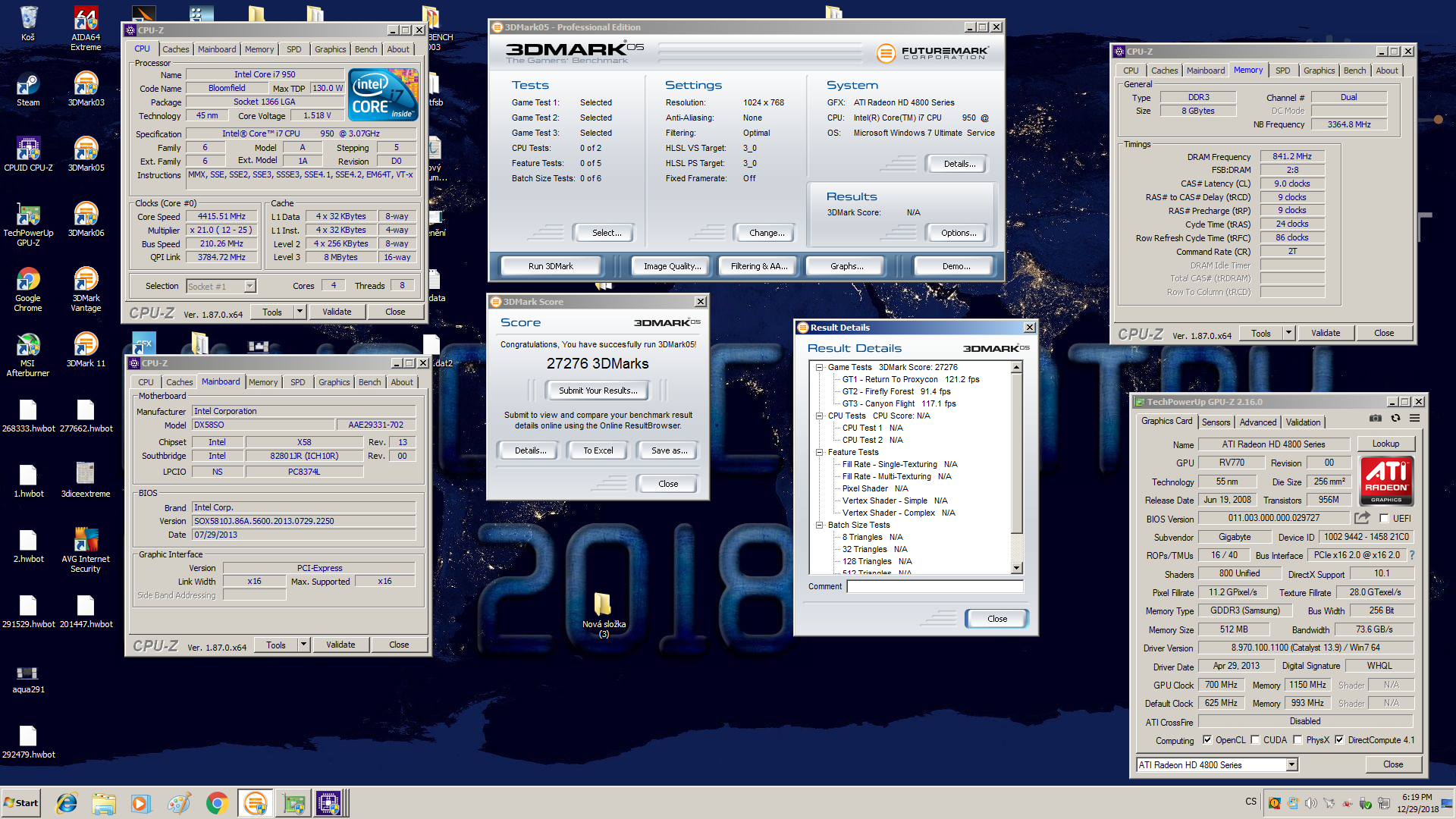Screen dimensions: 1456x819
Task: Open Tools dropdown arrow in CPU tab window
Action: pyautogui.click(x=300, y=312)
